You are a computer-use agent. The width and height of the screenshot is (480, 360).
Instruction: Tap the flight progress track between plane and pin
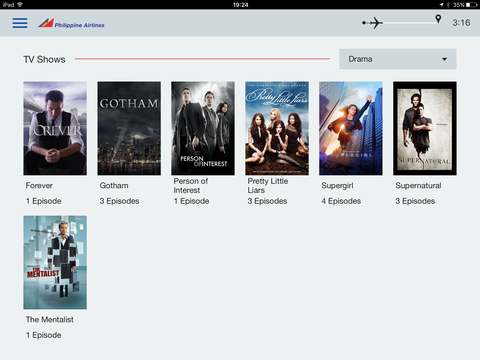409,23
